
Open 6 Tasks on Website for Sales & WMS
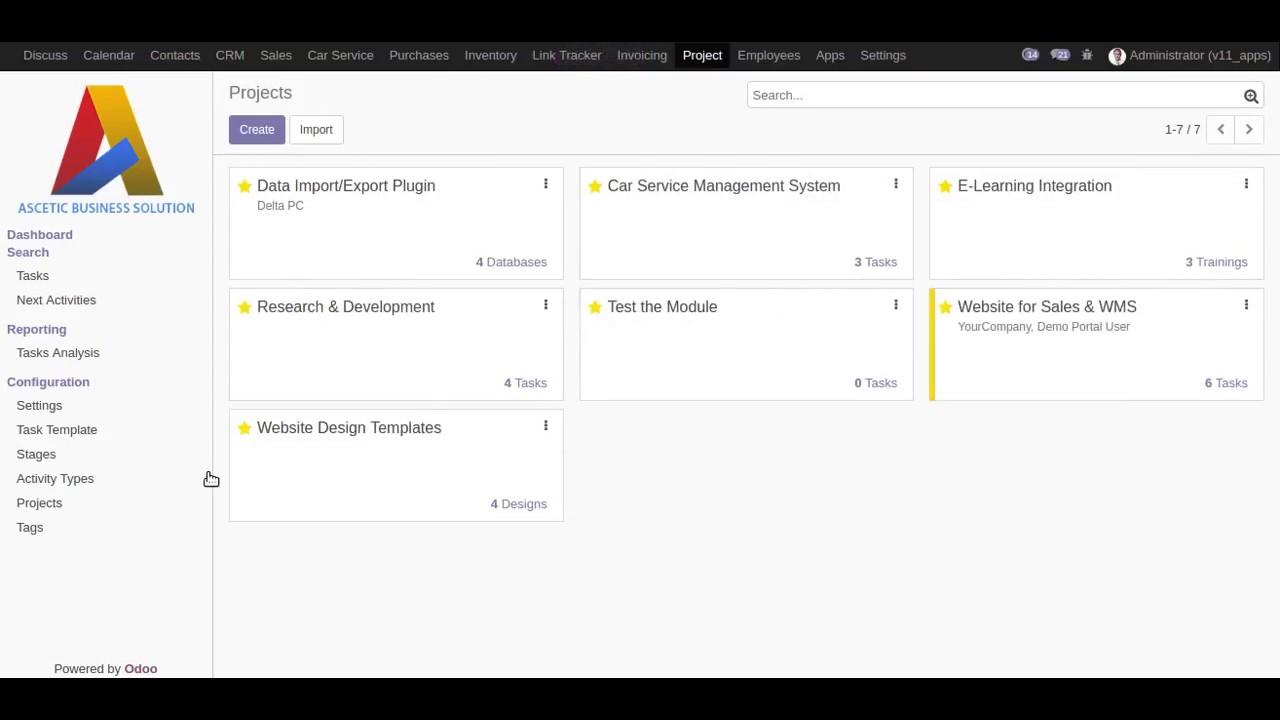(x=1226, y=383)
